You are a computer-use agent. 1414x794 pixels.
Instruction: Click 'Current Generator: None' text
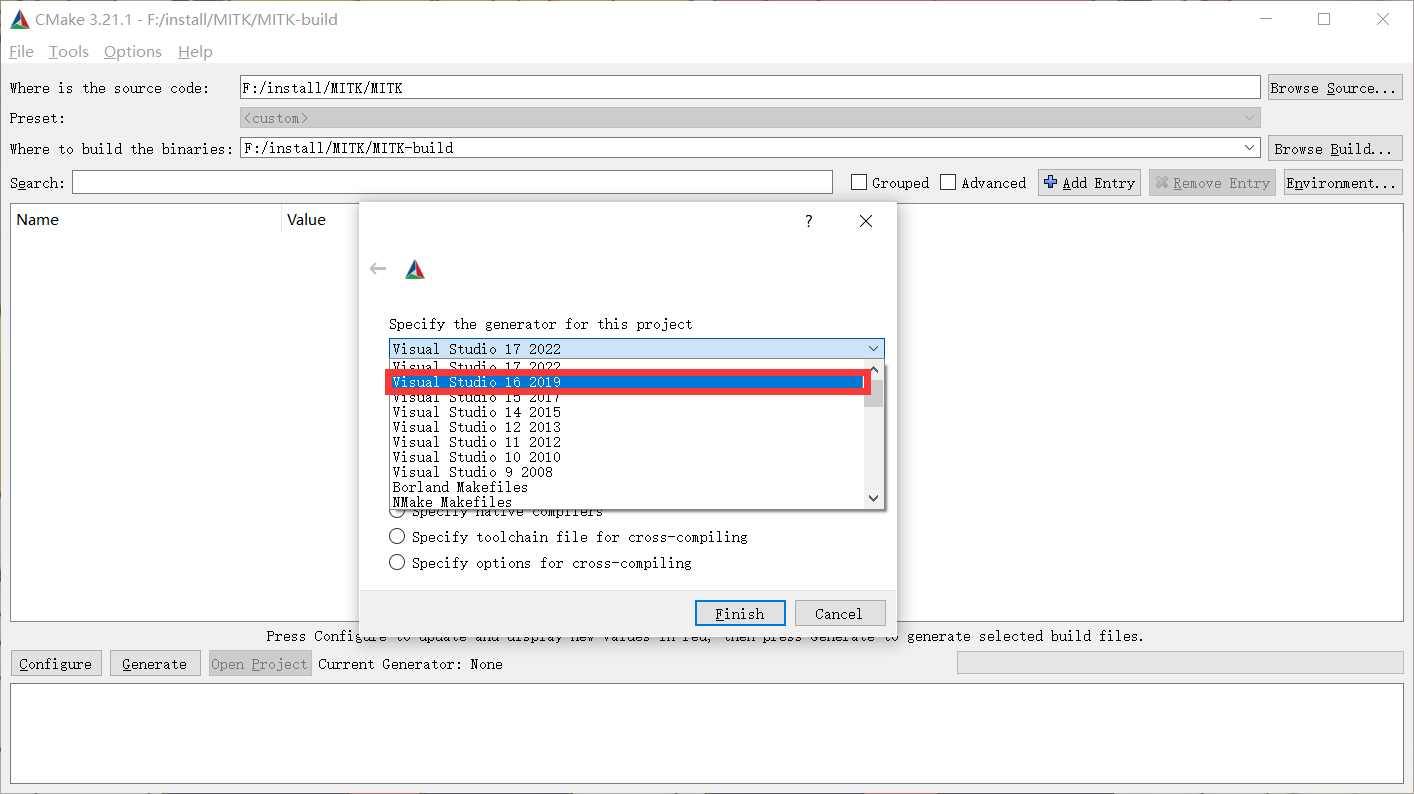[x=410, y=664]
